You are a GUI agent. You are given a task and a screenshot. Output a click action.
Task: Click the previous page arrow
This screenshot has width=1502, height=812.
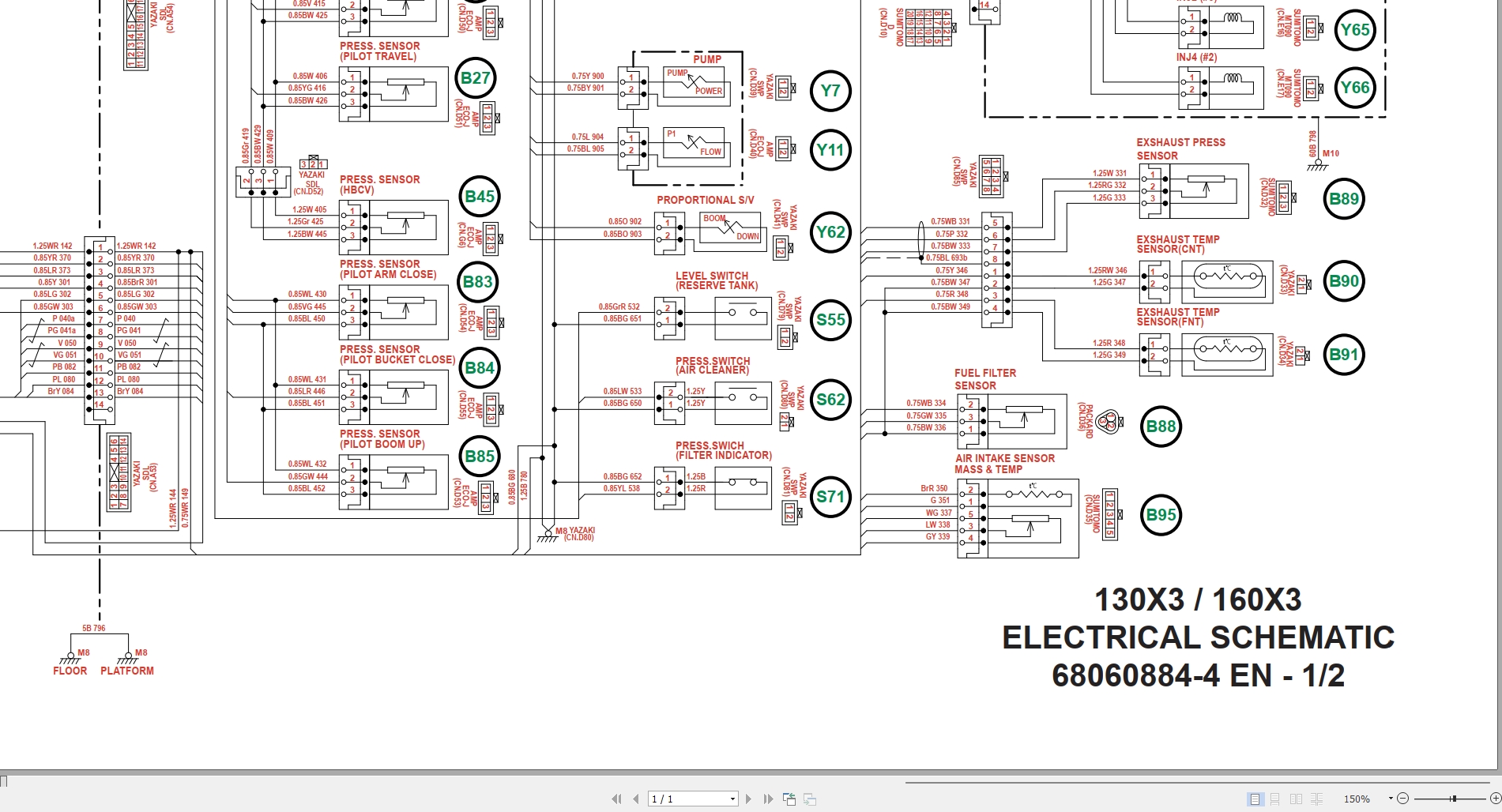tap(636, 799)
